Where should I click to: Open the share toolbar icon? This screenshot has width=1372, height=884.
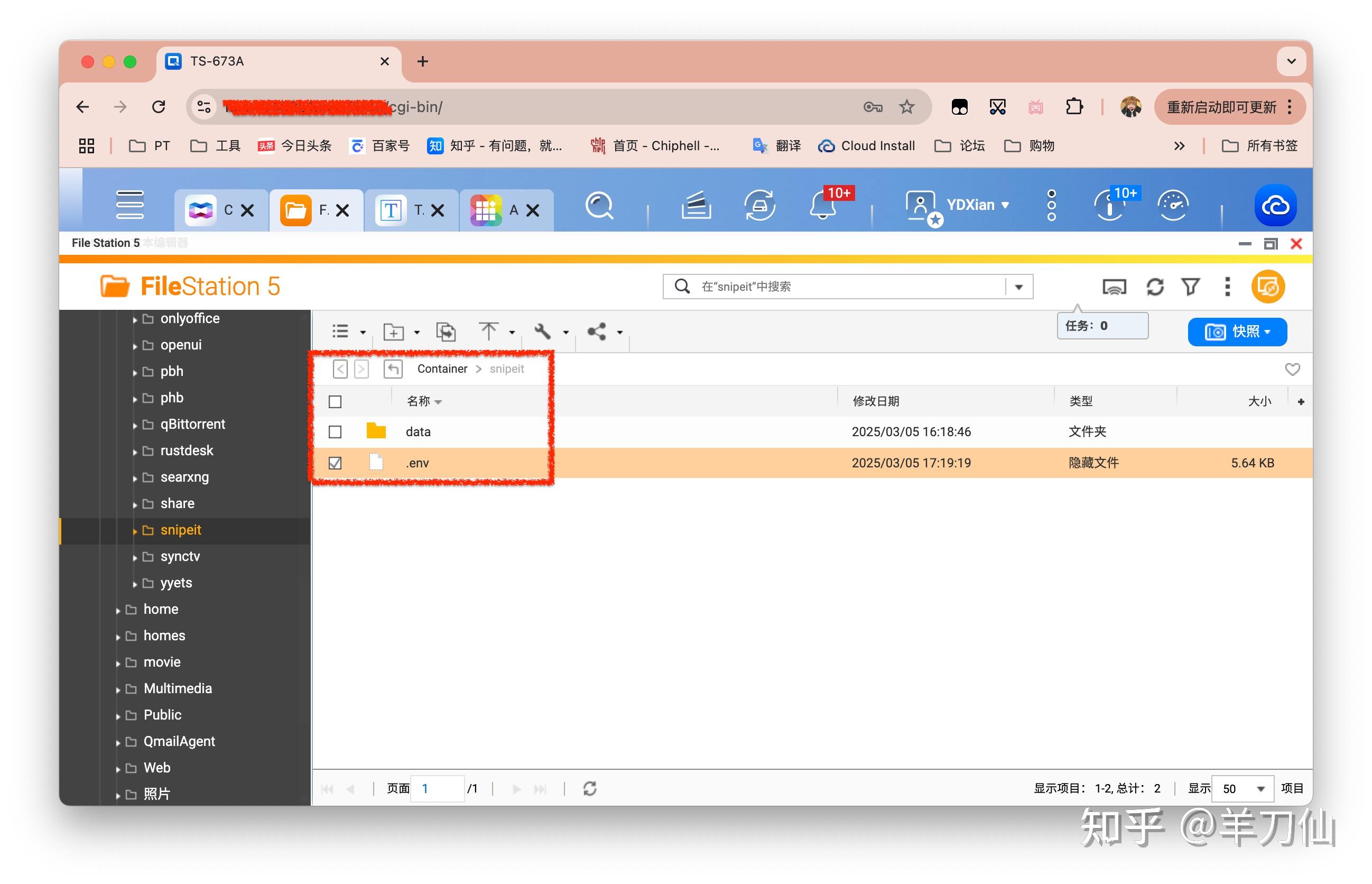tap(597, 332)
